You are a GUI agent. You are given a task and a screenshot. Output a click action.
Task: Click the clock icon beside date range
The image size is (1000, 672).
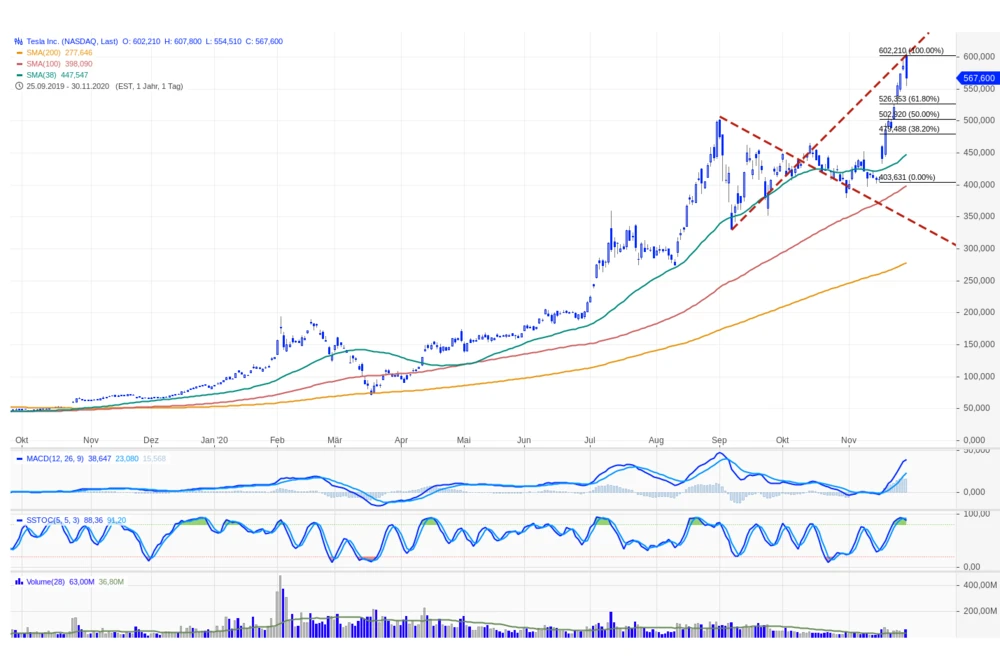coord(19,86)
